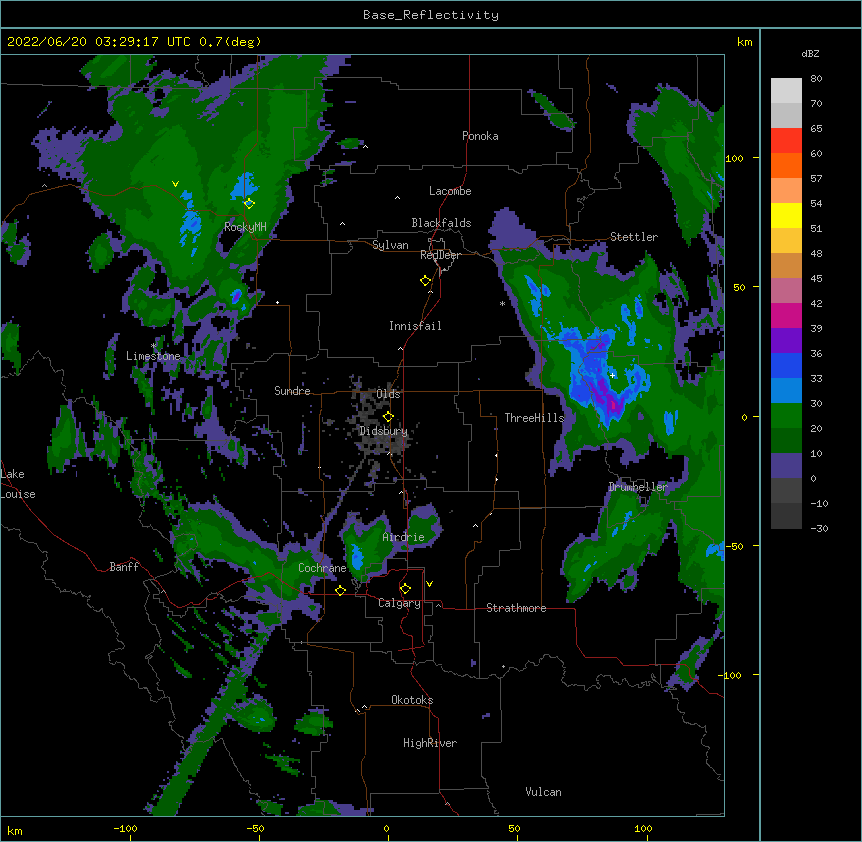
Task: Select the yellow diamond marker below Cochrane
Action: (340, 590)
